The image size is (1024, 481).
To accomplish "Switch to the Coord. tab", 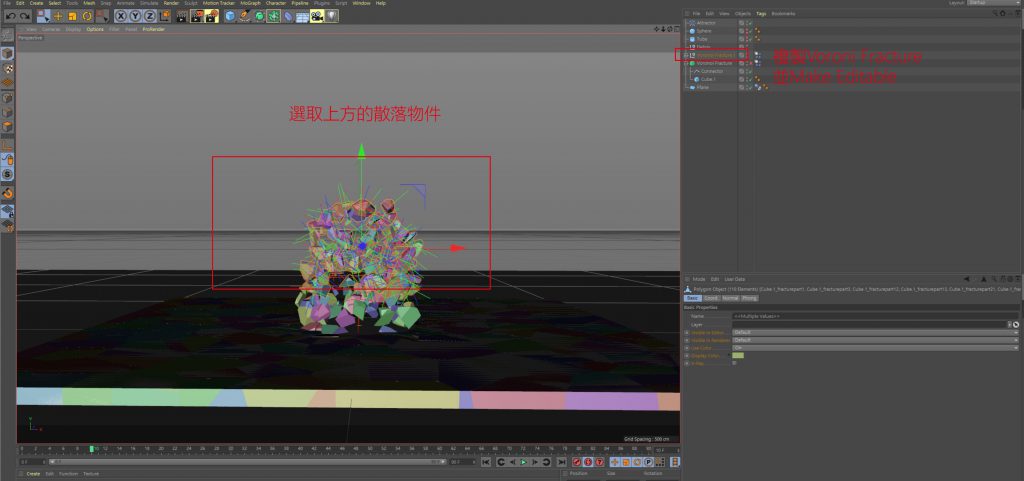I will coord(710,298).
